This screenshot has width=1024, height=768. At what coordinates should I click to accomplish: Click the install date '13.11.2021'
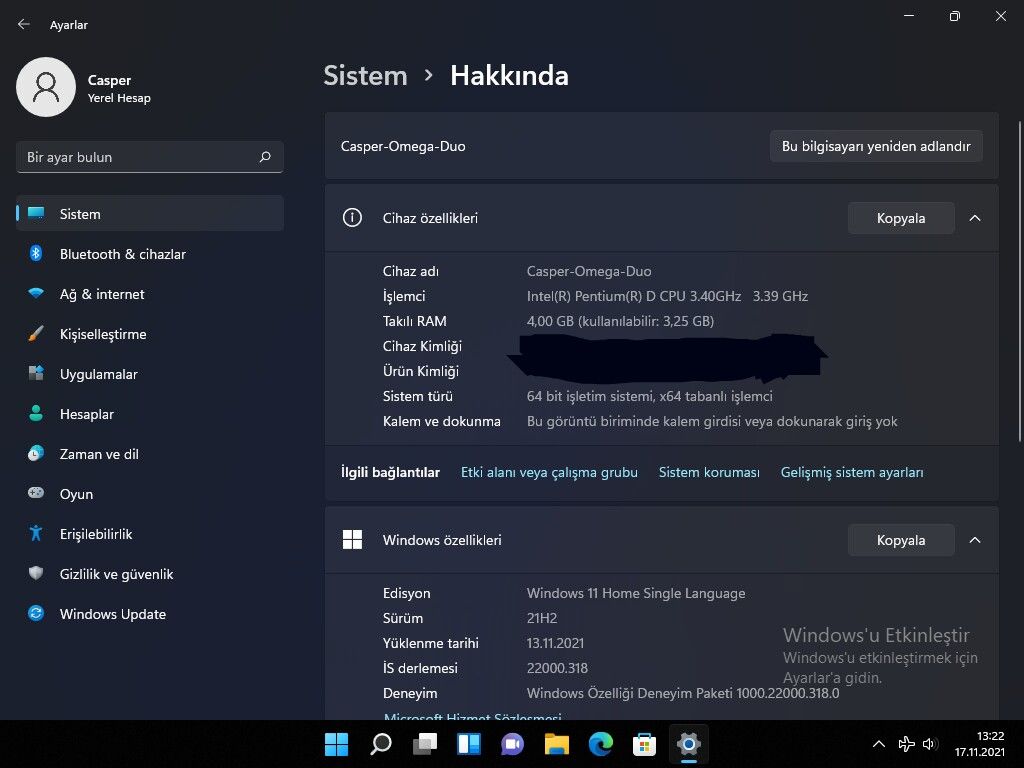pyautogui.click(x=555, y=643)
